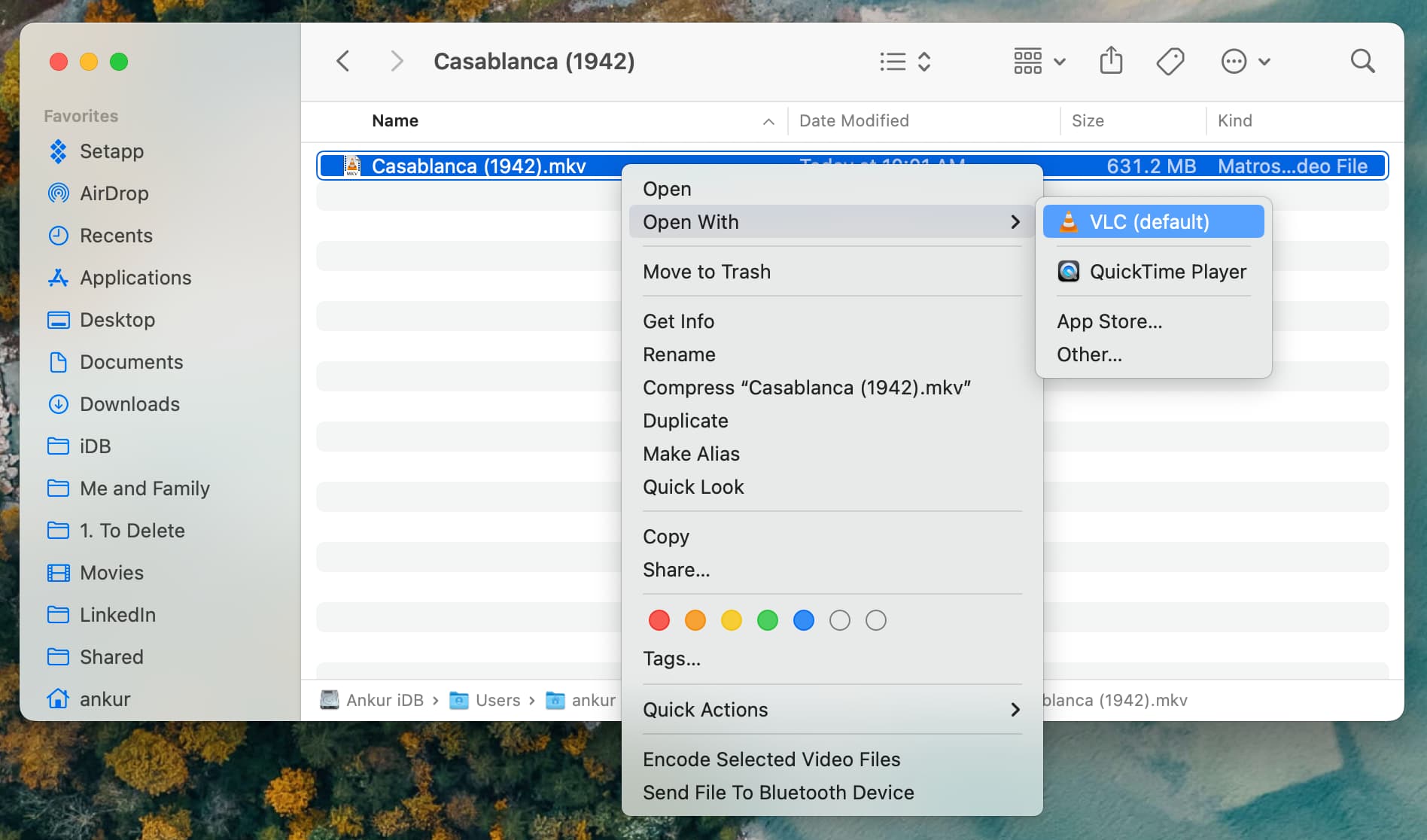
Task: Click Ankur iDB in the path bar
Action: click(x=372, y=700)
